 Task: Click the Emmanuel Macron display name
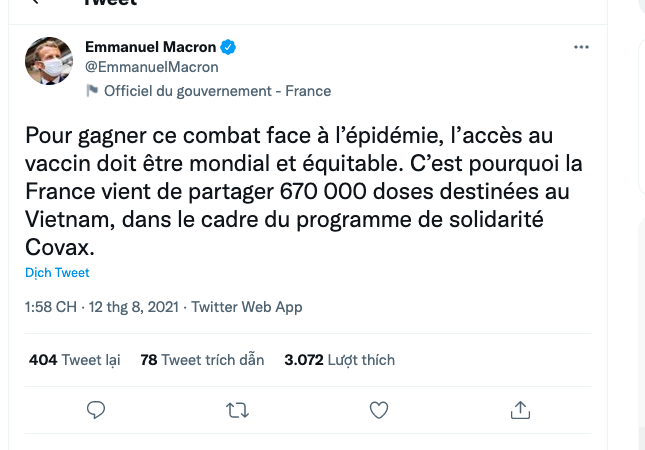[x=150, y=47]
